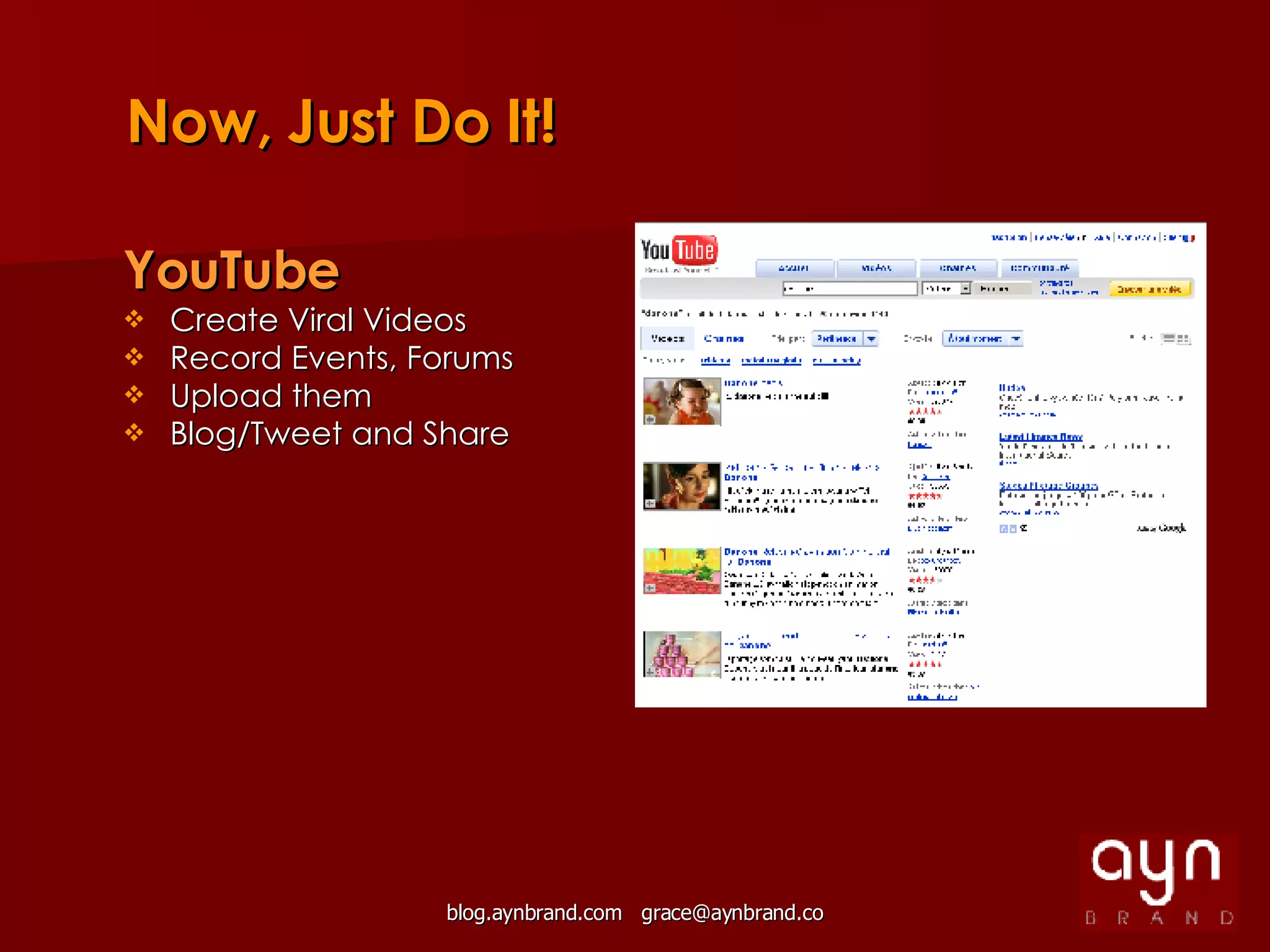Click the previous-ad arrow beside Ads by Google
The width and height of the screenshot is (1270, 952).
coord(1003,529)
